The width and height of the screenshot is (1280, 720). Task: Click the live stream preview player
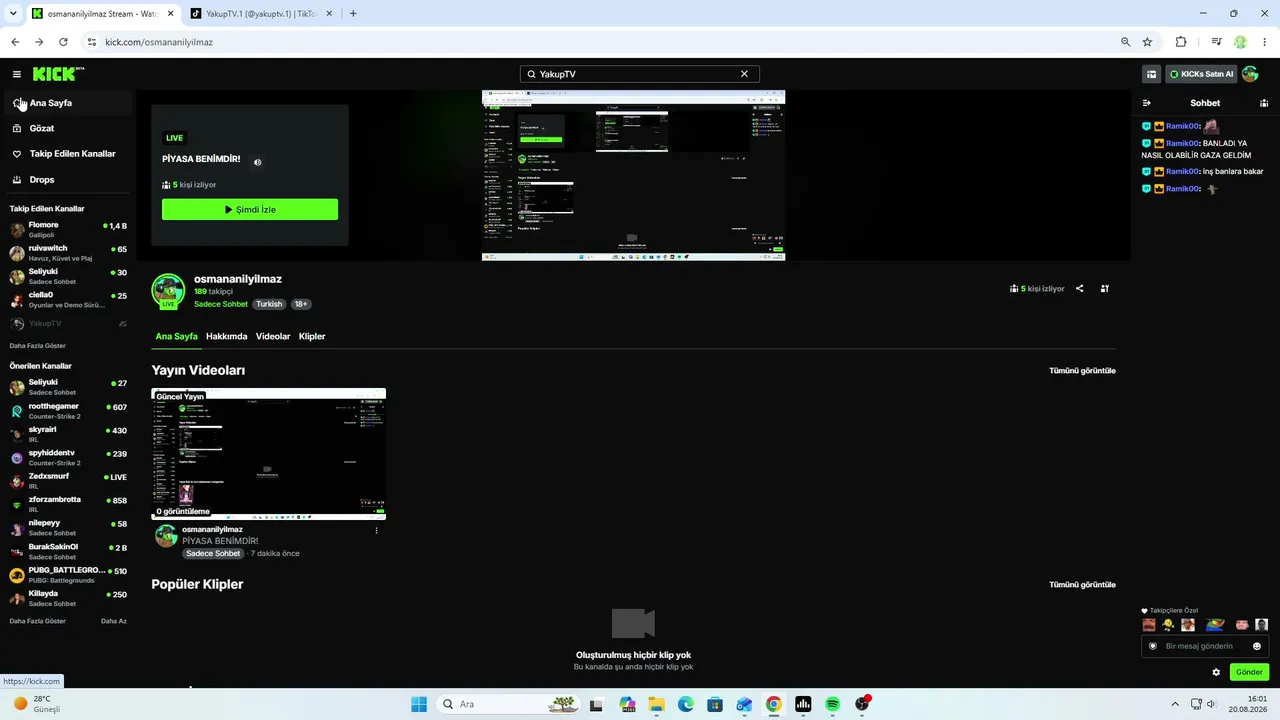pos(633,176)
